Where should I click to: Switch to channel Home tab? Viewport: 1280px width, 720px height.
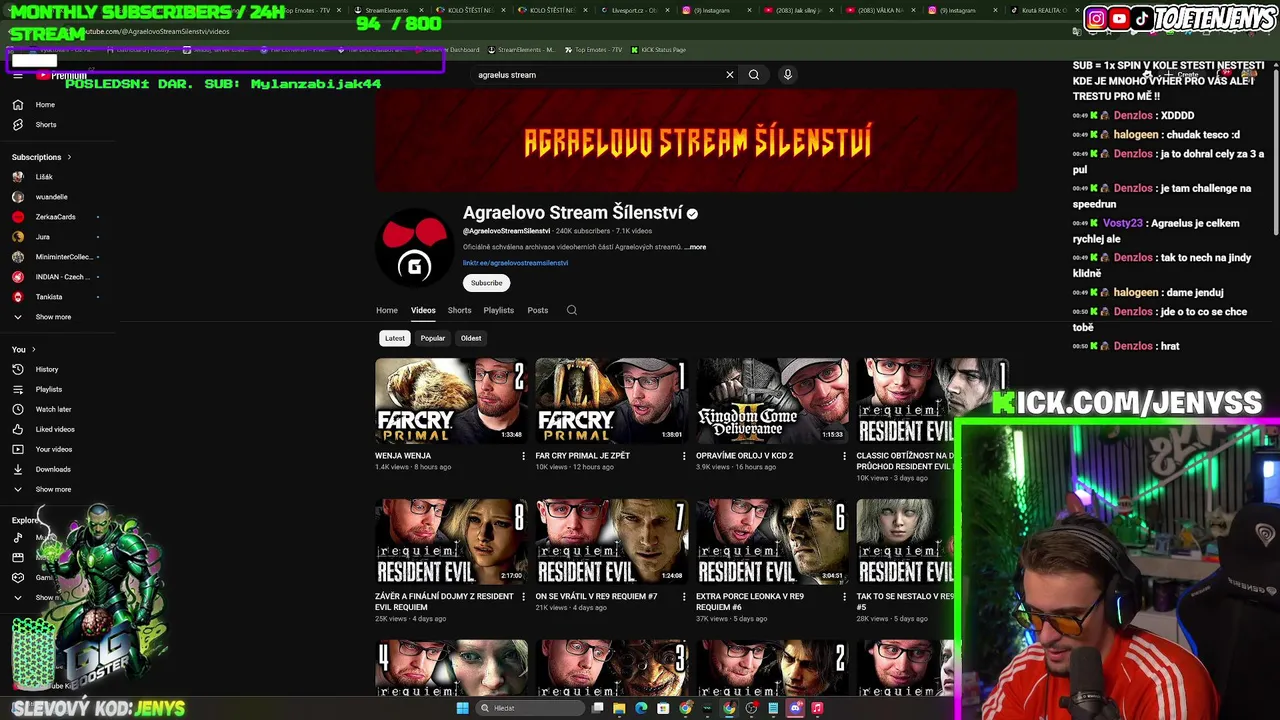pos(387,310)
